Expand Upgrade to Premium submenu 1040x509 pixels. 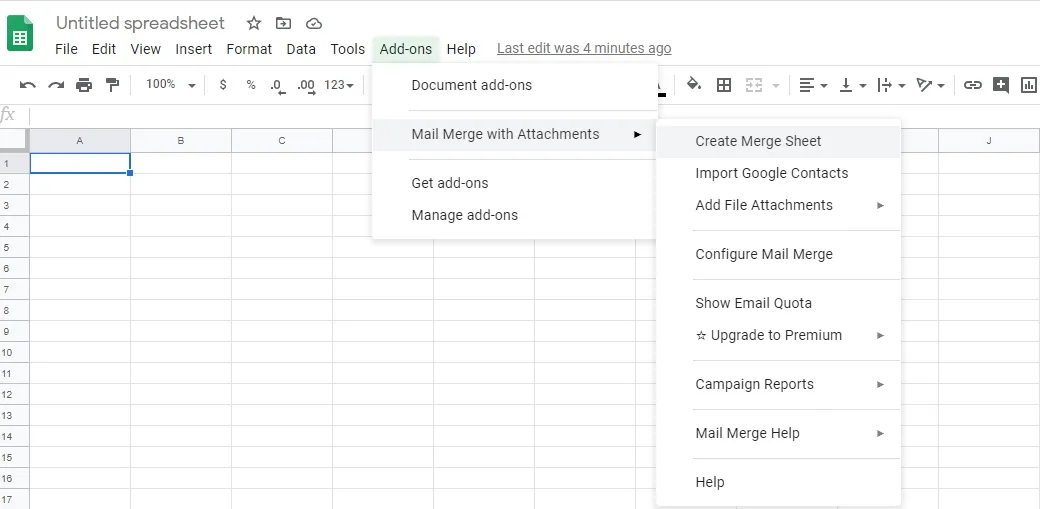click(x=880, y=336)
